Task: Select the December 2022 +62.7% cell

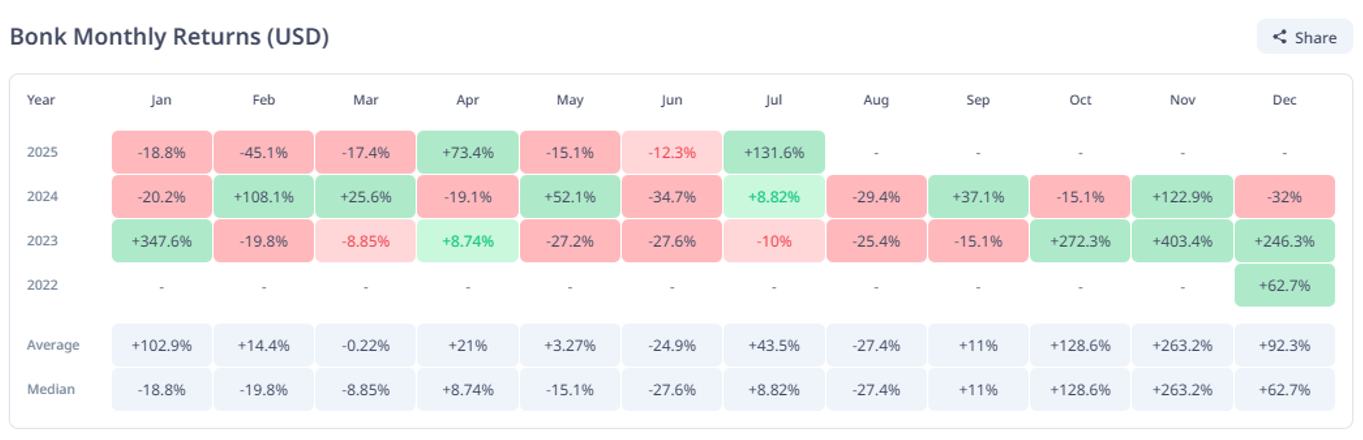Action: click(1284, 285)
